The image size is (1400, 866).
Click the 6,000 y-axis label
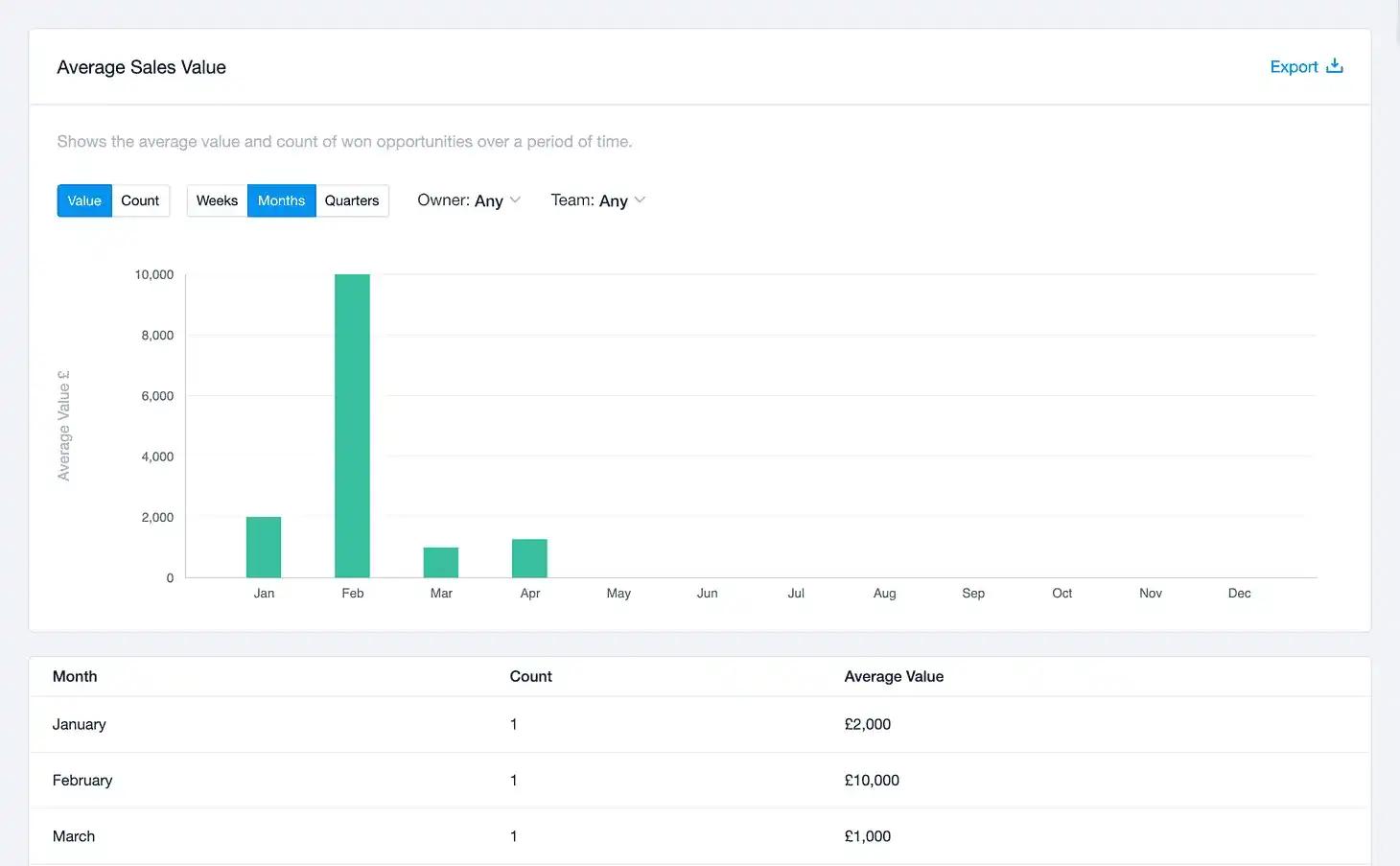coord(157,395)
